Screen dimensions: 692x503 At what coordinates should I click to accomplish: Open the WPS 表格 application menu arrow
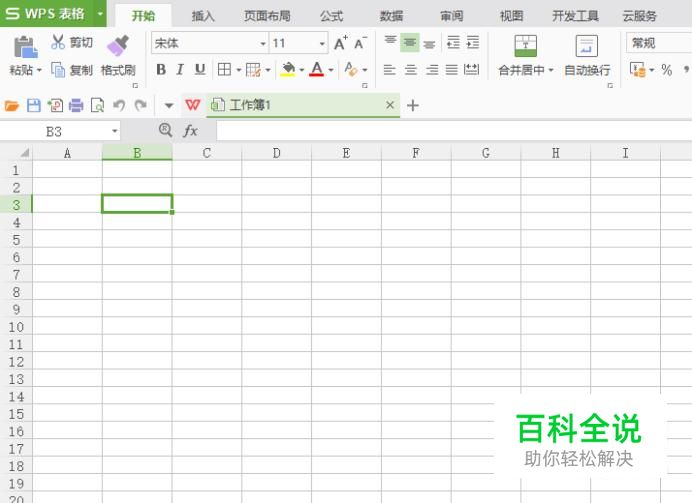100,14
